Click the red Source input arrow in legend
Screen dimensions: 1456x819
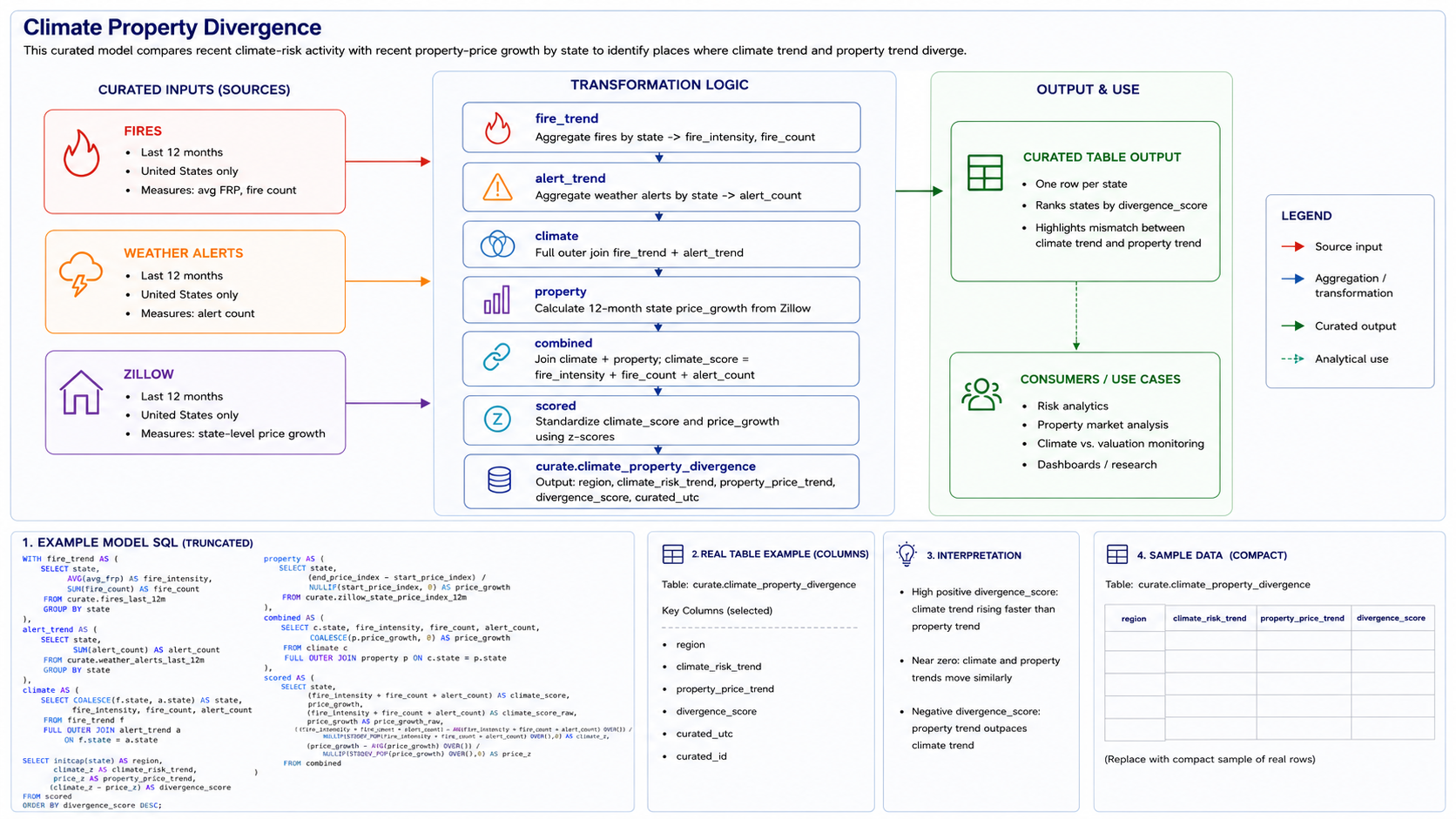click(x=1293, y=247)
